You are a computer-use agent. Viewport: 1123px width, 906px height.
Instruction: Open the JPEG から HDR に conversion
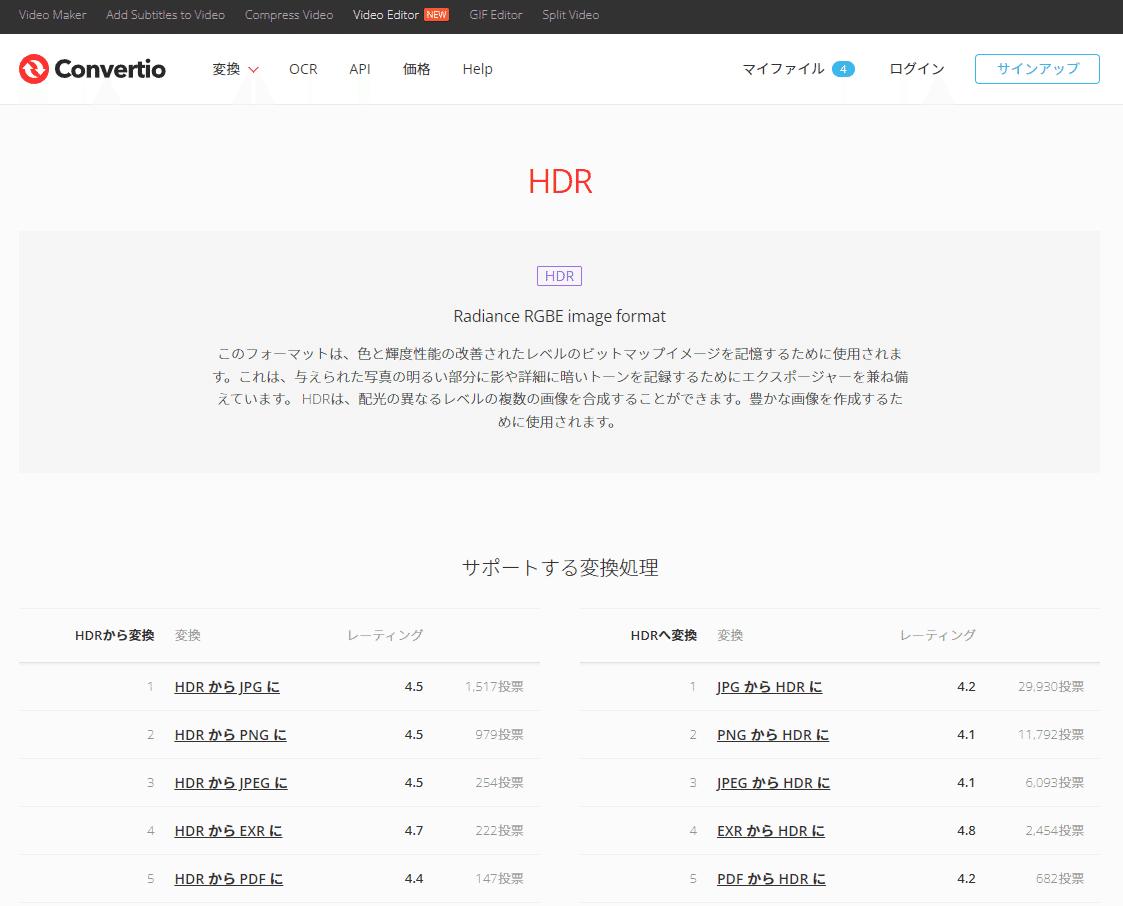773,783
